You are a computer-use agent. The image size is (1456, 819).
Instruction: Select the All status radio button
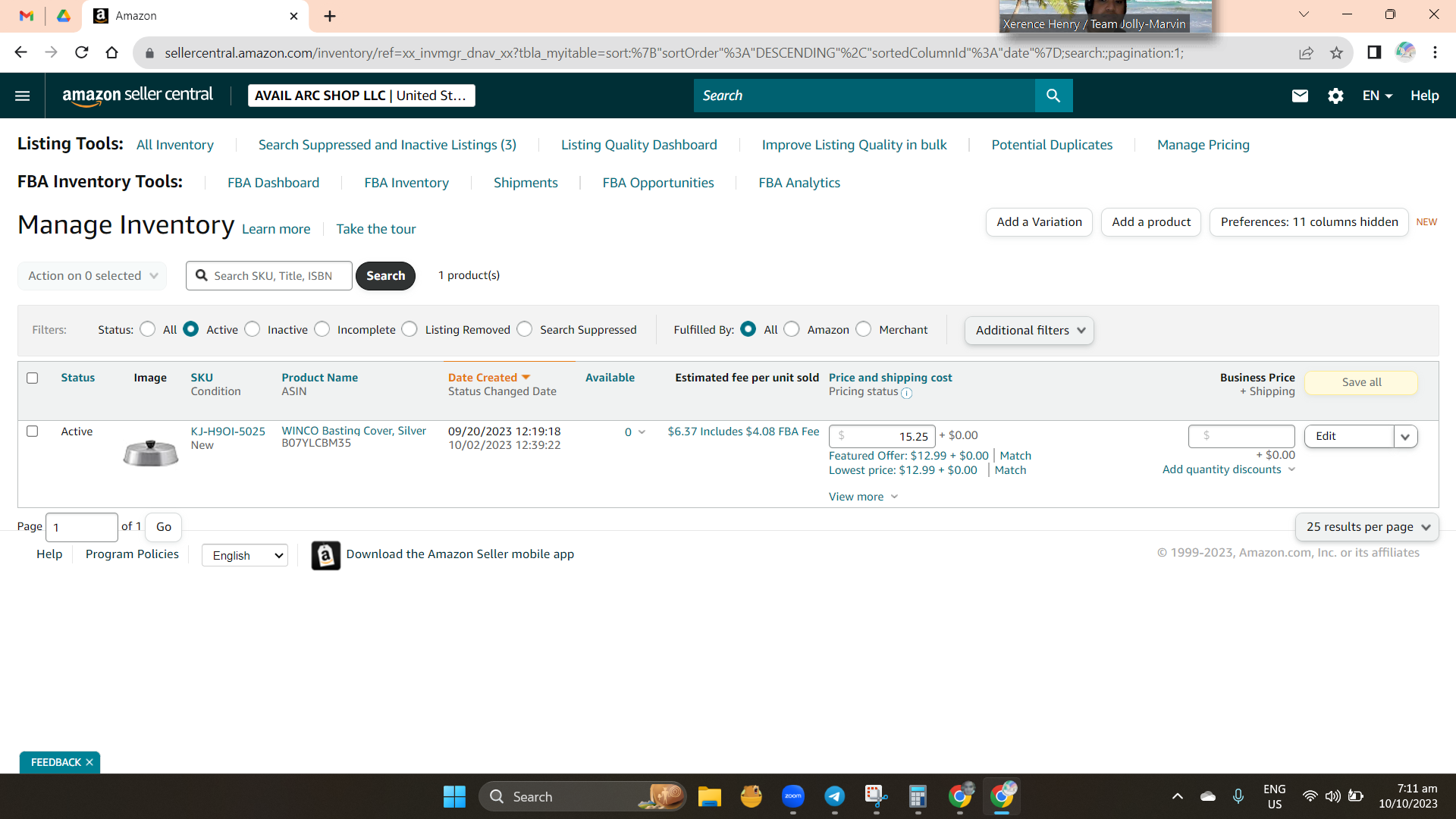pos(148,329)
